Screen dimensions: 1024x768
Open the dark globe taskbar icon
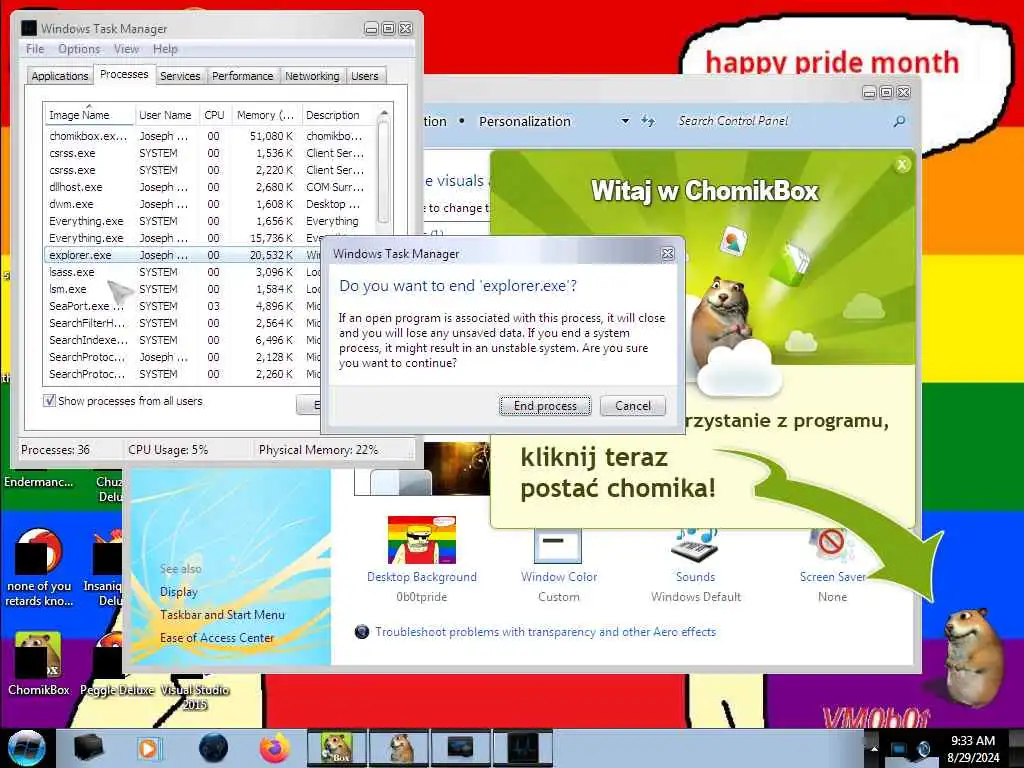(213, 748)
